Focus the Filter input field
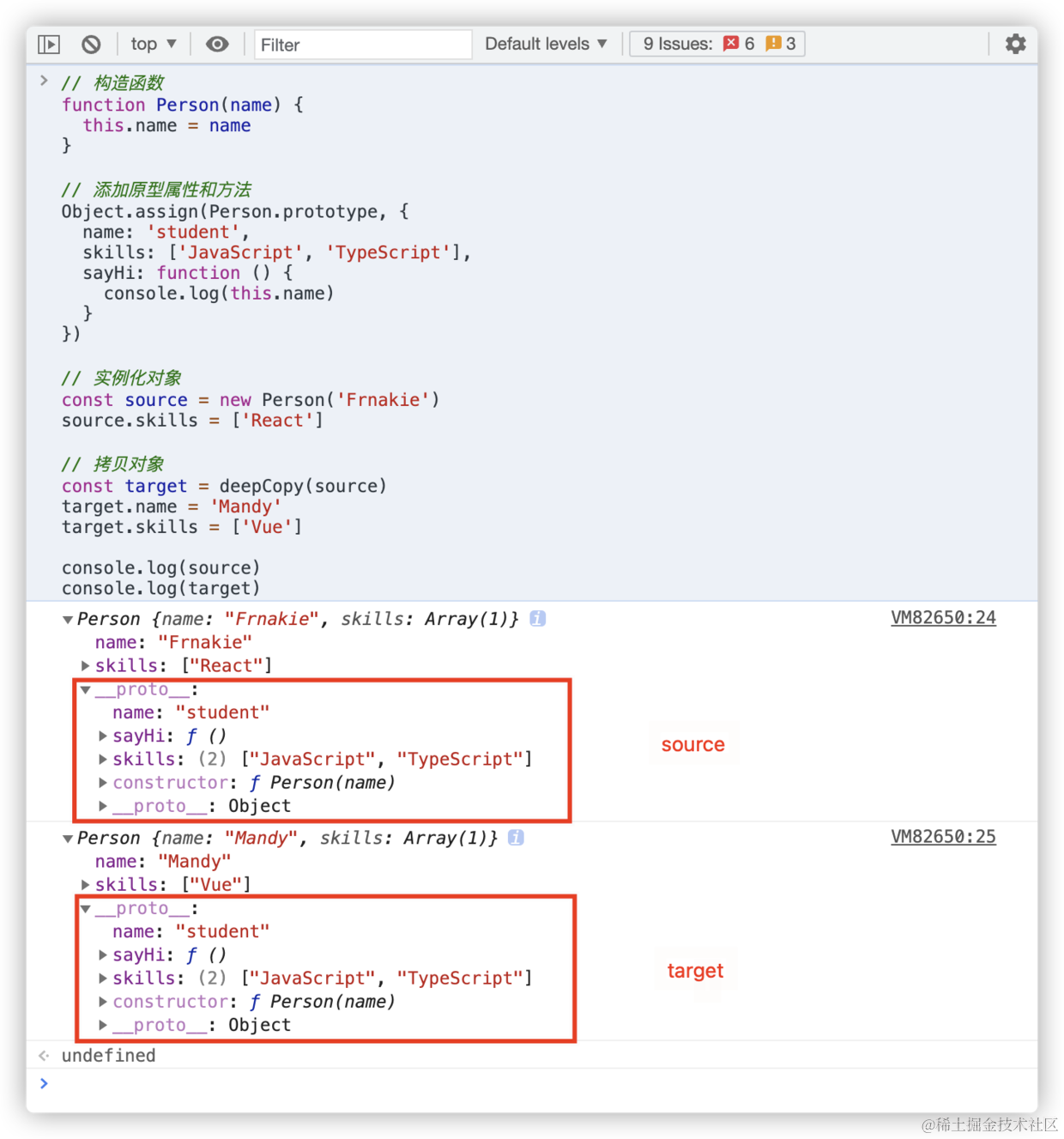This screenshot has width=1064, height=1139. (x=363, y=45)
